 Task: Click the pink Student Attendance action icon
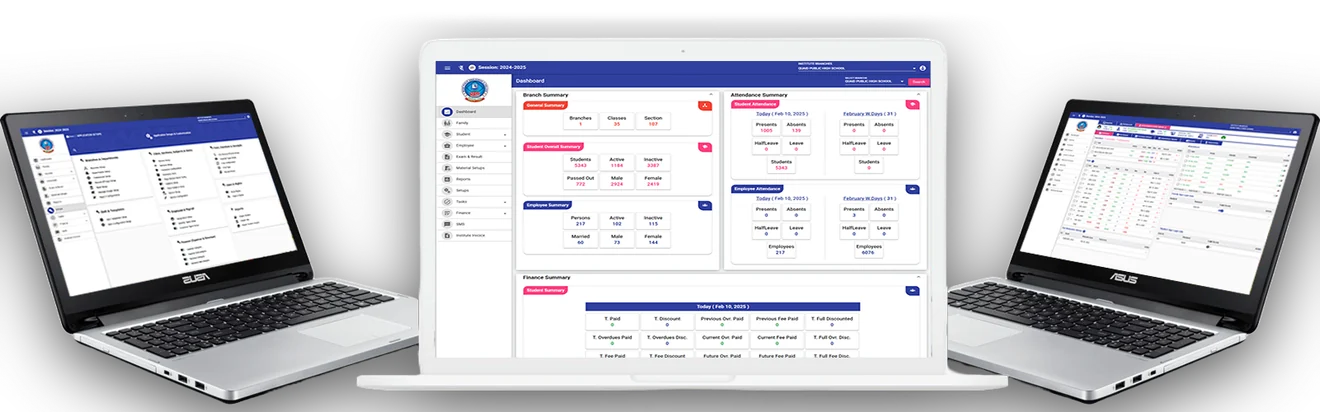pyautogui.click(x=912, y=104)
